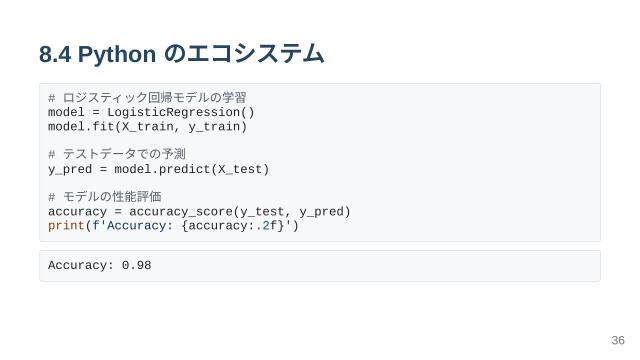Click the comment 'ロジスティック回帰モデルの学習'

tap(154, 98)
